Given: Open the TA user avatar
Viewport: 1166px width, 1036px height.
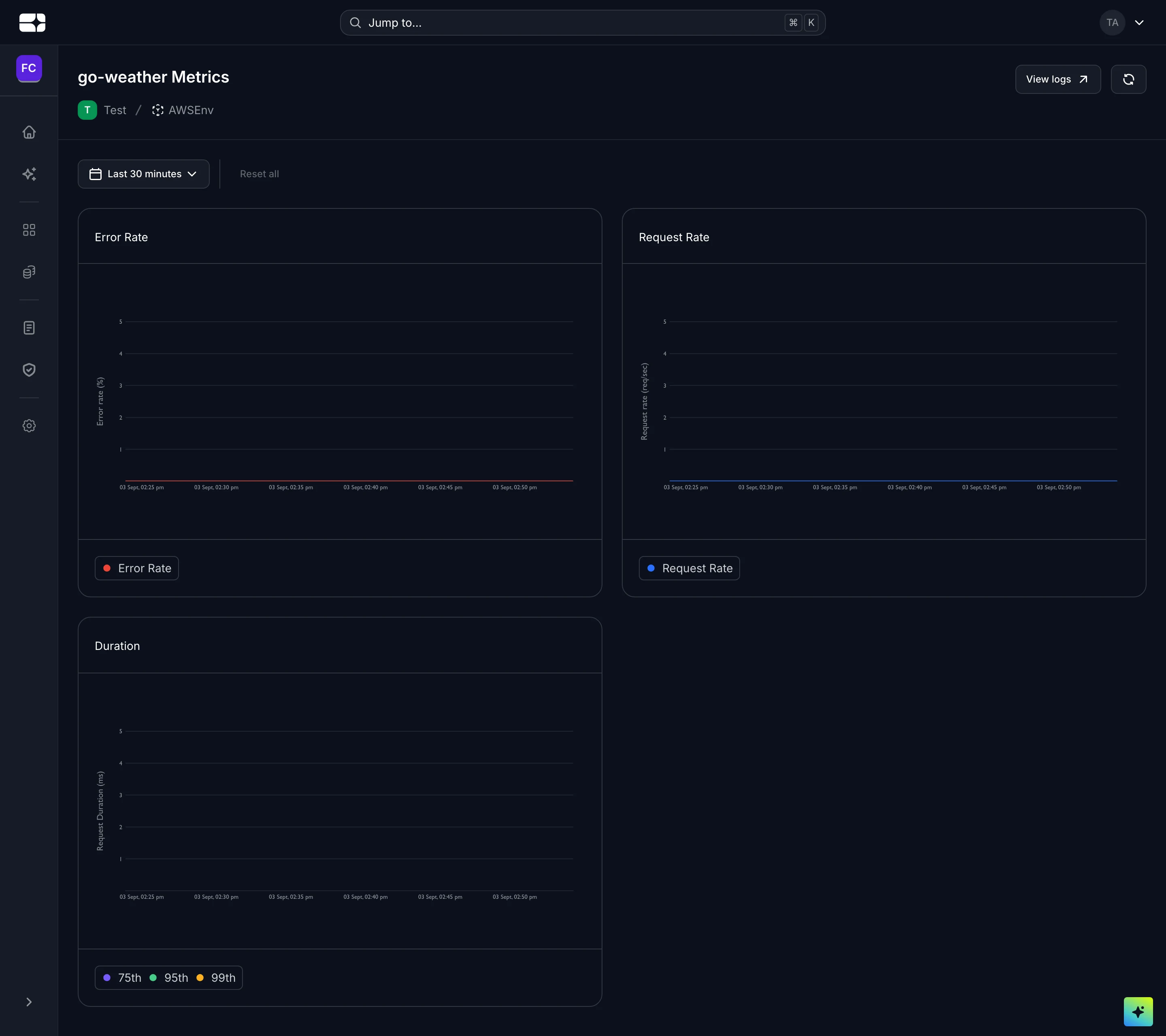Looking at the screenshot, I should tap(1112, 23).
